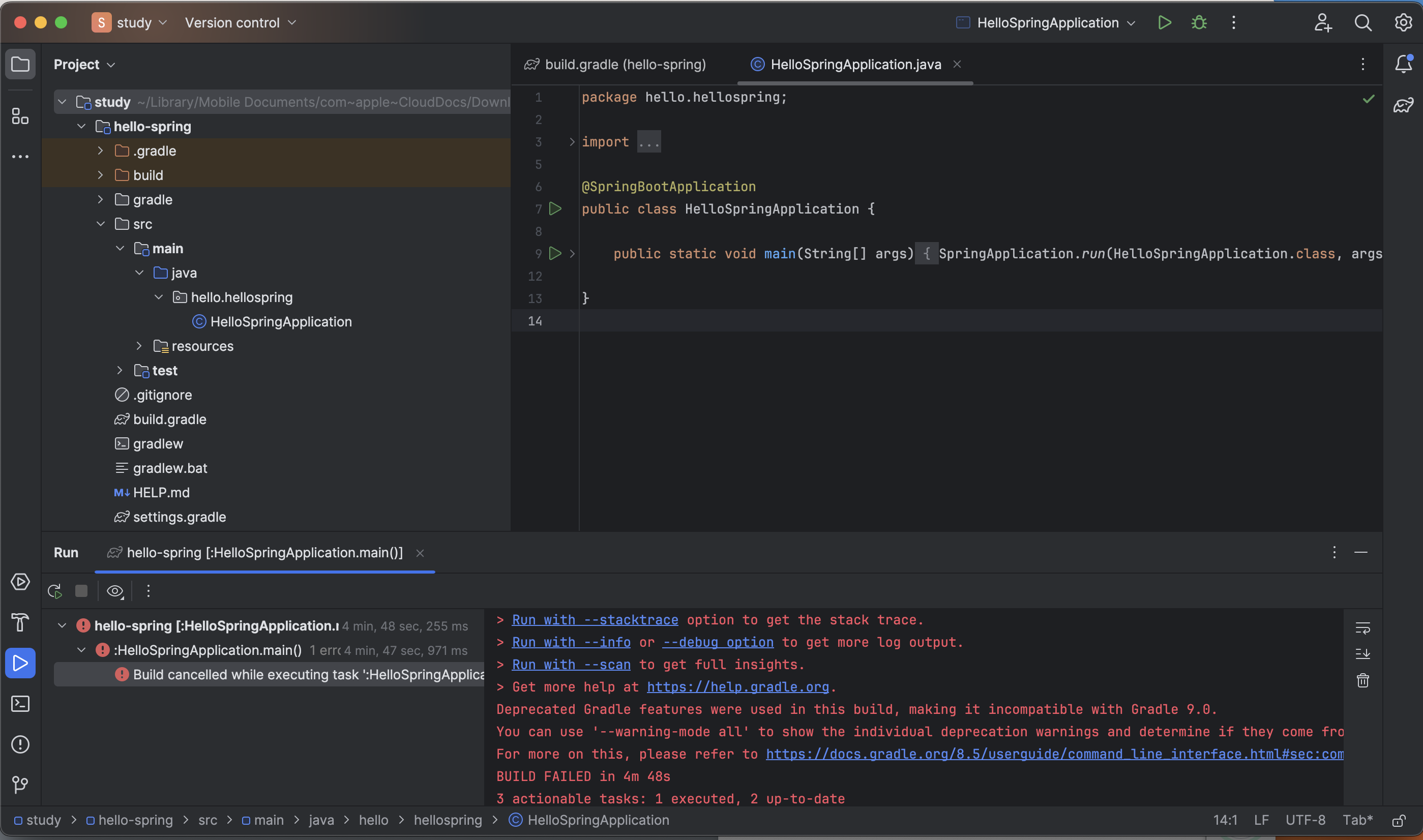Open the Run tool window icon in sidebar
This screenshot has width=1423, height=840.
20,663
